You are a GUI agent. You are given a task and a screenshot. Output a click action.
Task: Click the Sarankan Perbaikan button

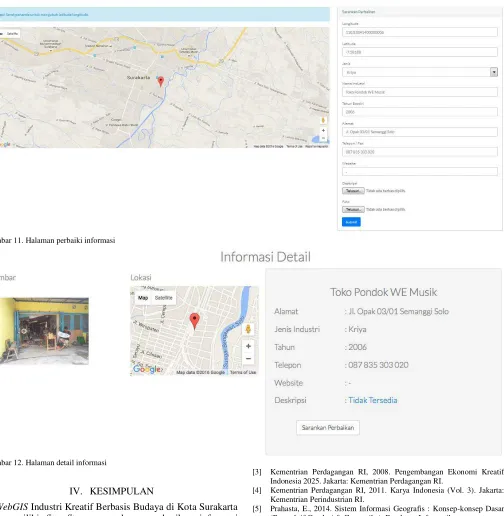coord(328,428)
